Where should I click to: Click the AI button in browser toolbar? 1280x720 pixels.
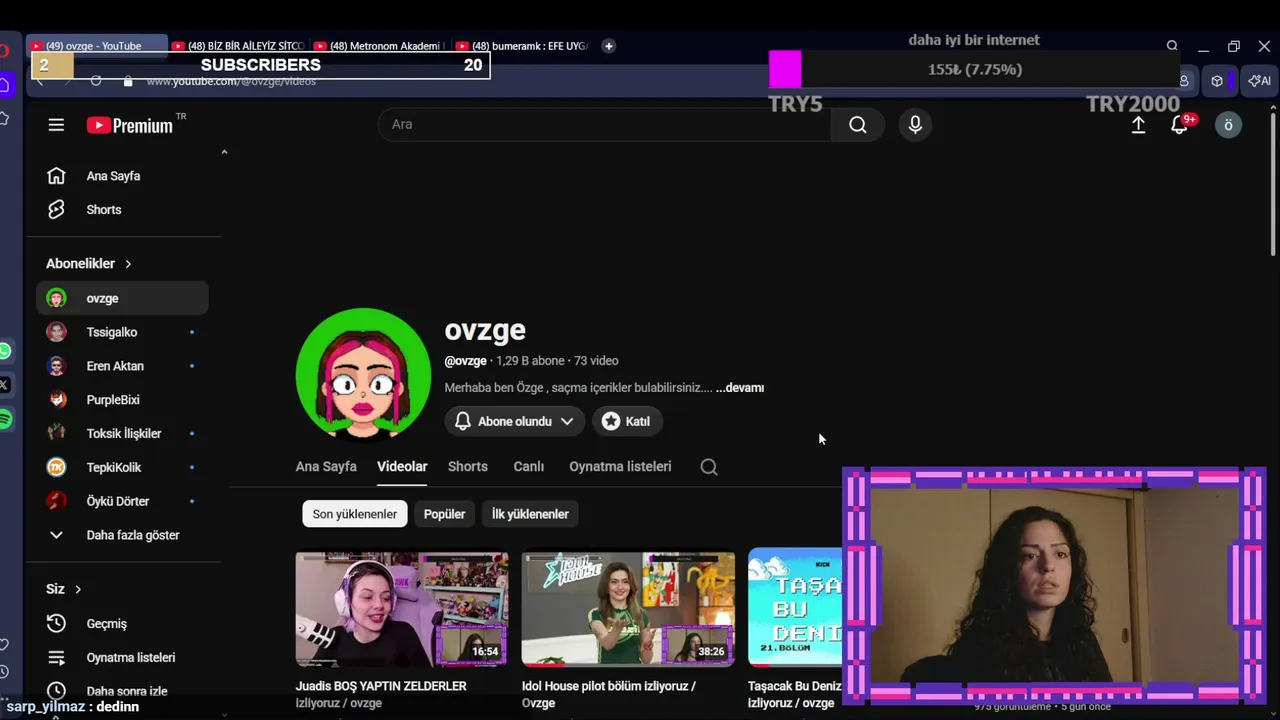(x=1260, y=81)
